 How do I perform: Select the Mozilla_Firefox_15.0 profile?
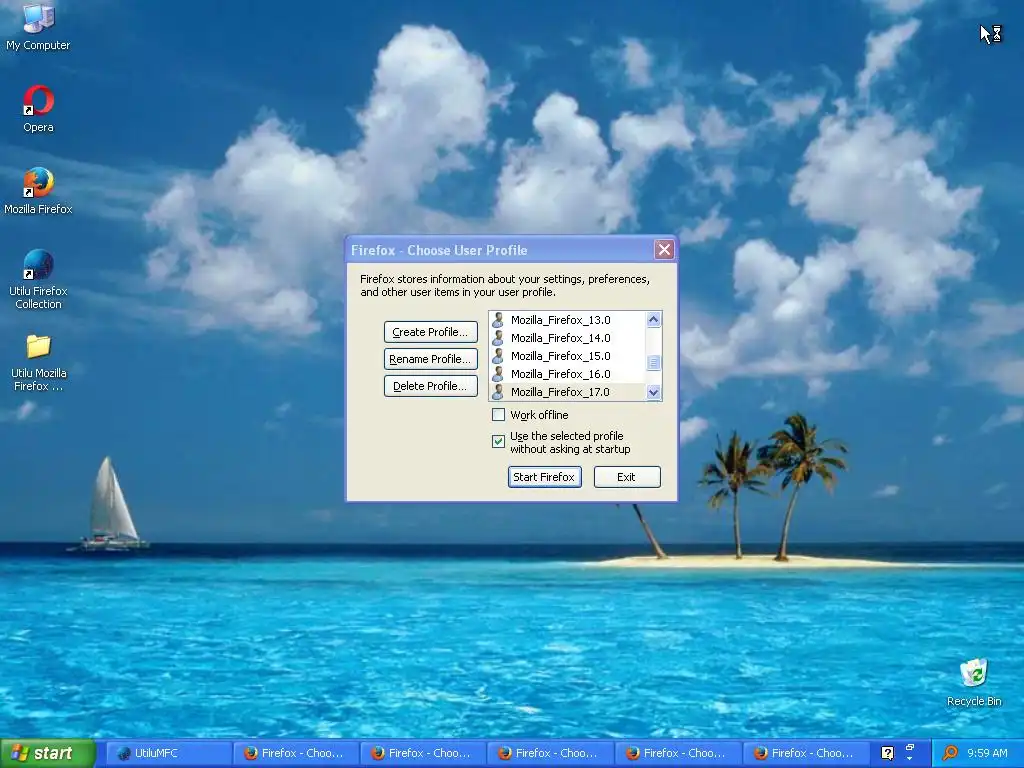[x=567, y=356]
